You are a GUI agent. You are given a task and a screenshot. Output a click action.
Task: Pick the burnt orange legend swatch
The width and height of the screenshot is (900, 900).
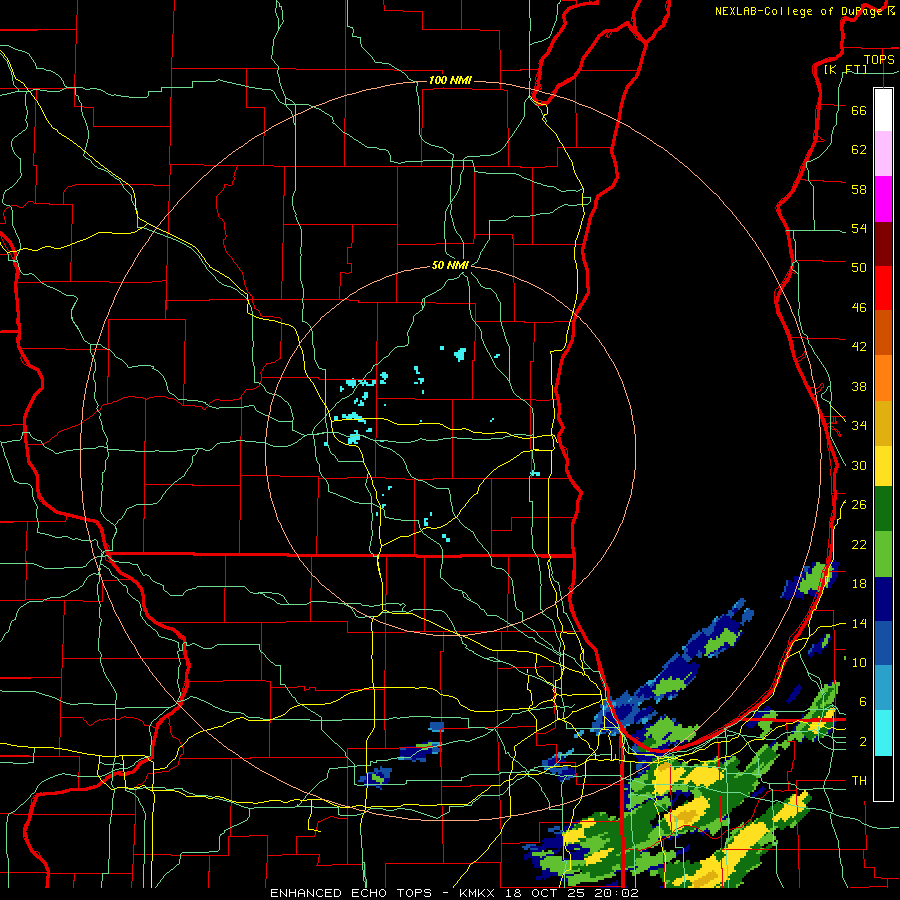point(883,332)
